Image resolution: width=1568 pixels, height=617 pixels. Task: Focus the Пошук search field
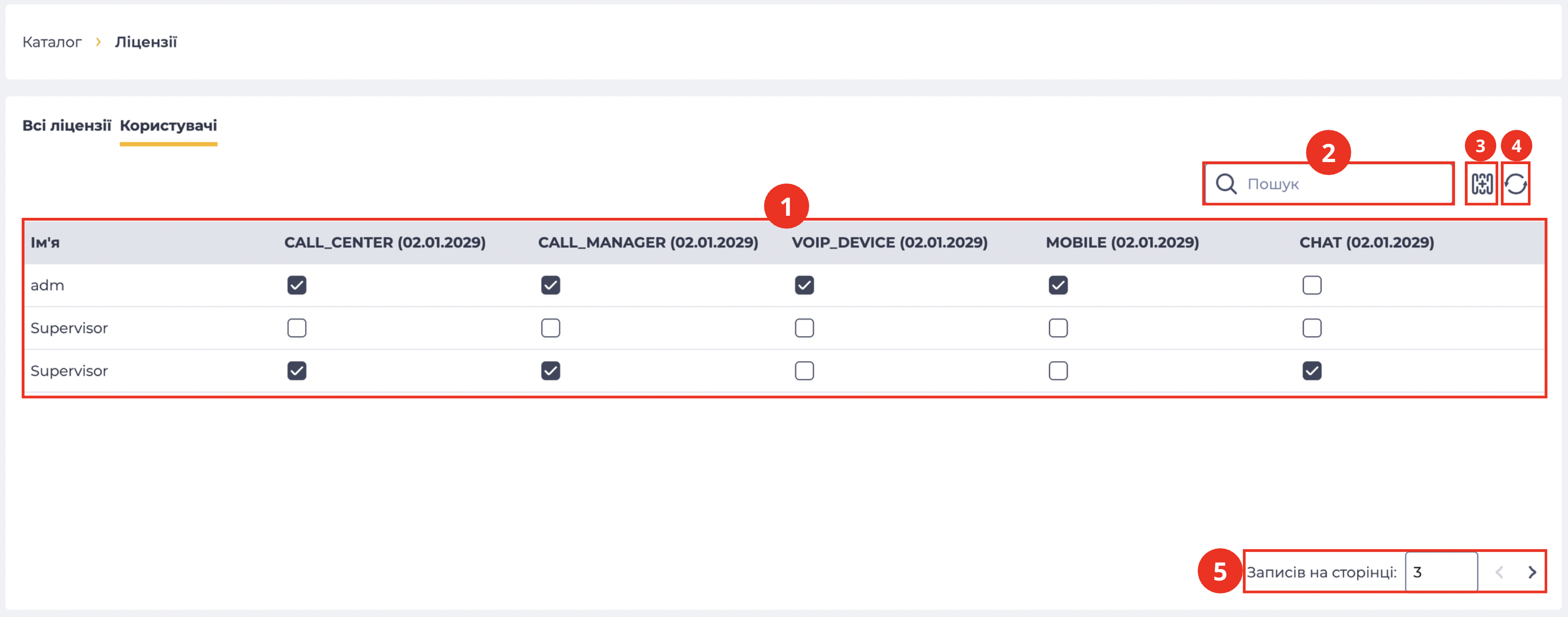[x=1329, y=184]
